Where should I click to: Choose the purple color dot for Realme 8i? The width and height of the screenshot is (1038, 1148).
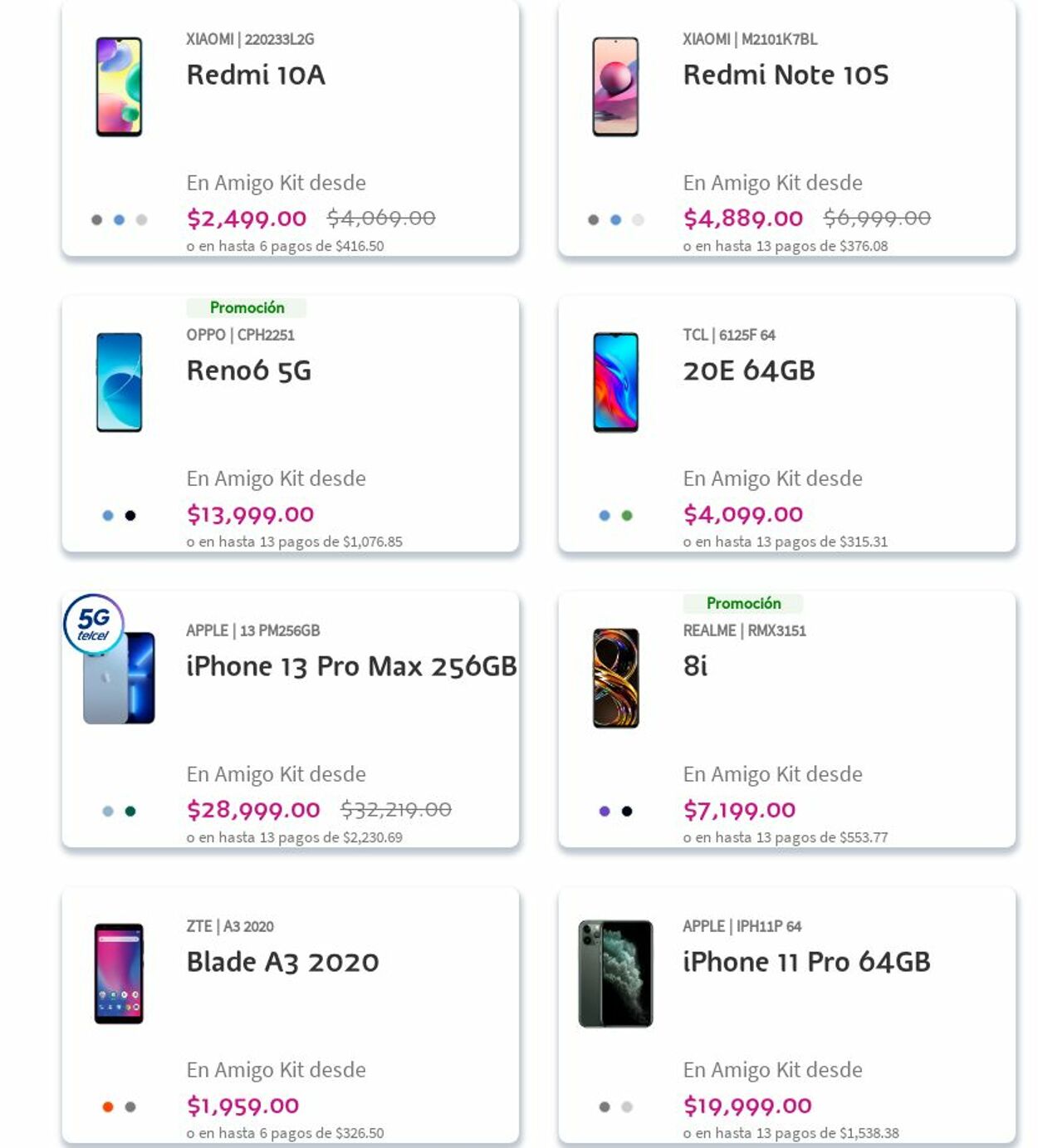[605, 812]
